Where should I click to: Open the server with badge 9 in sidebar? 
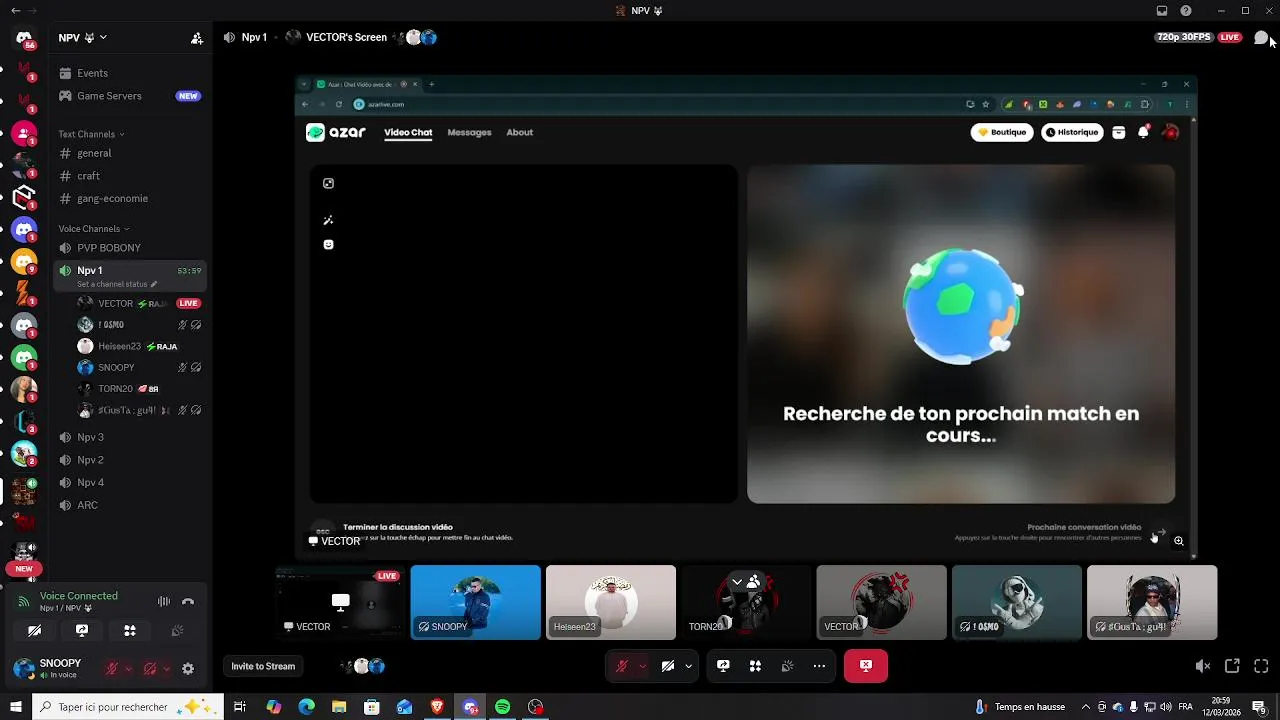tap(24, 262)
